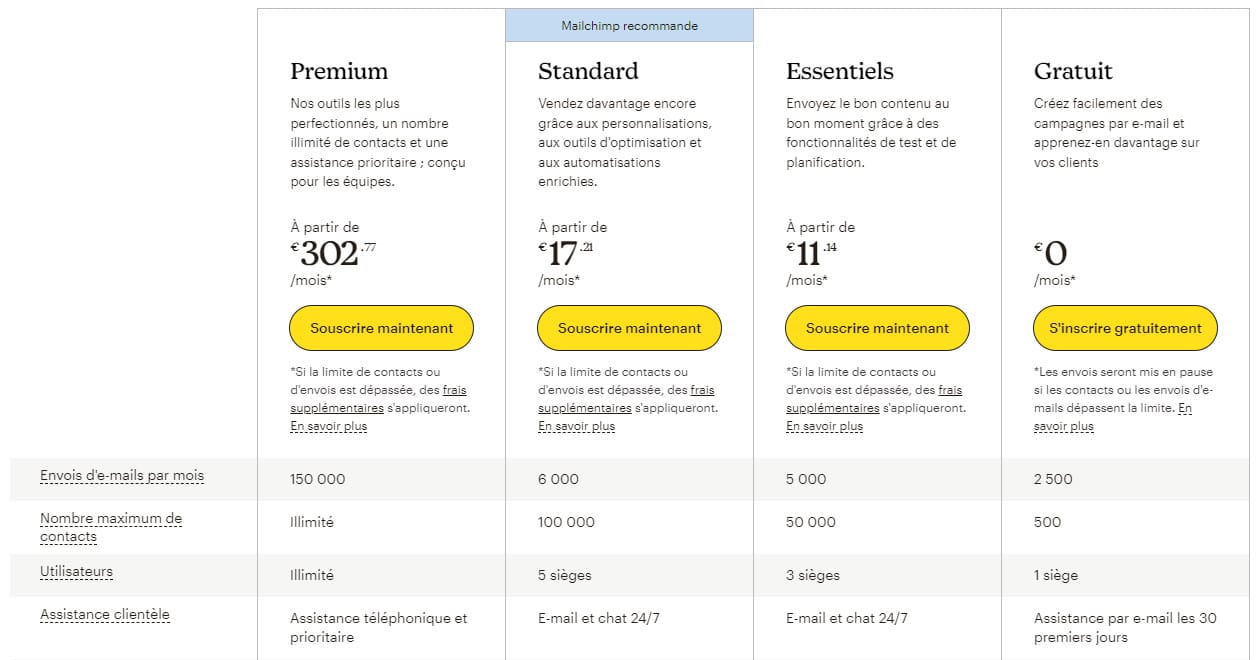Click Souscrire maintenant under Essentiels plan

click(x=877, y=328)
